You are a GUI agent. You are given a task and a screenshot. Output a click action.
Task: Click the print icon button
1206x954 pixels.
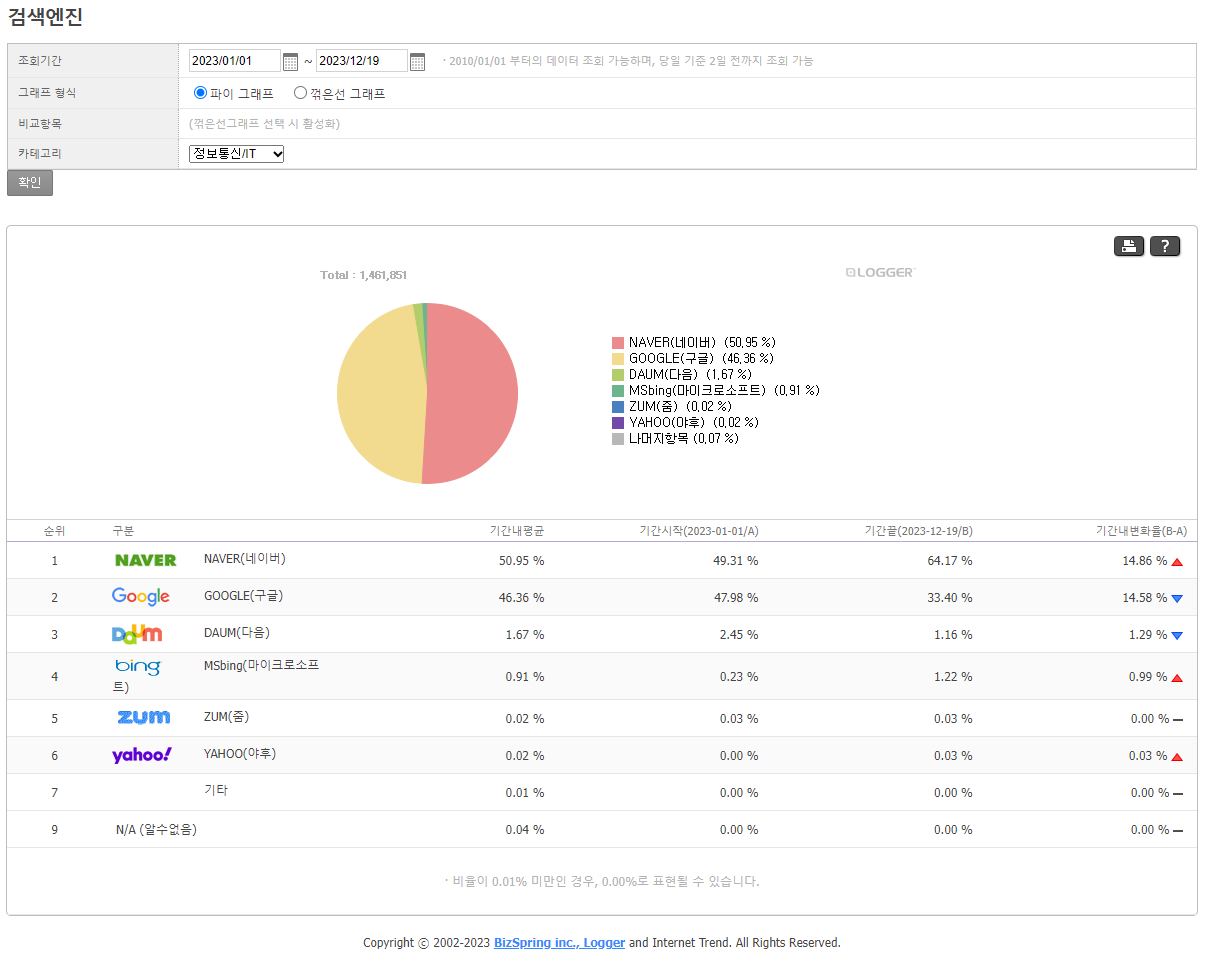pyautogui.click(x=1129, y=246)
